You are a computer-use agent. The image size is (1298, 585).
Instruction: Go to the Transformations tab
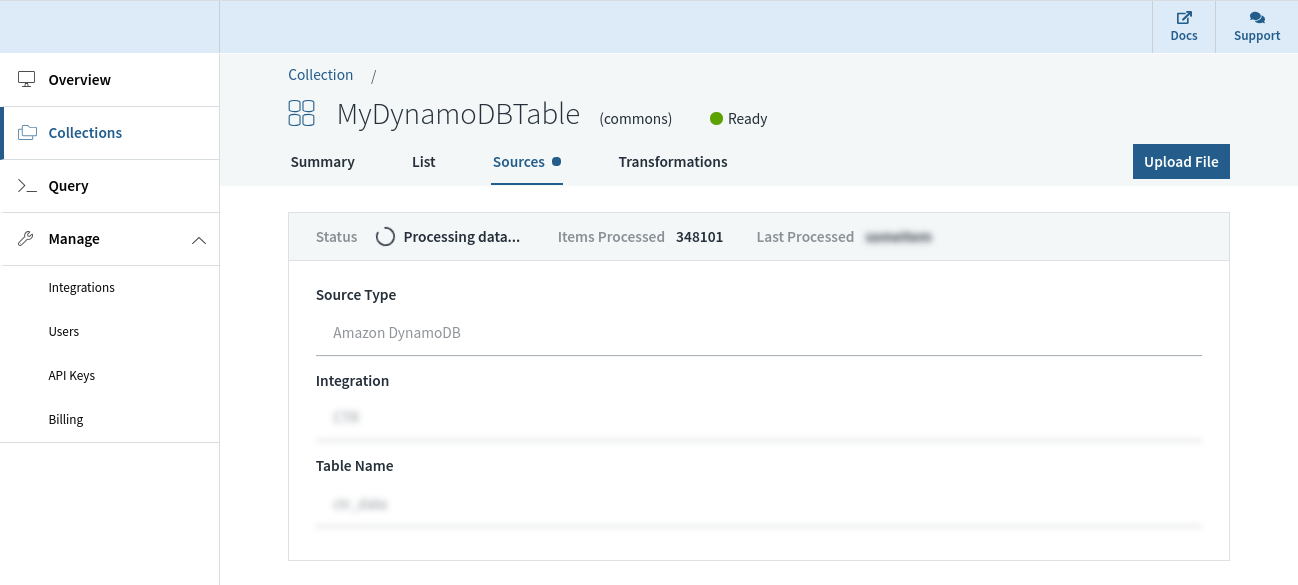click(x=673, y=162)
